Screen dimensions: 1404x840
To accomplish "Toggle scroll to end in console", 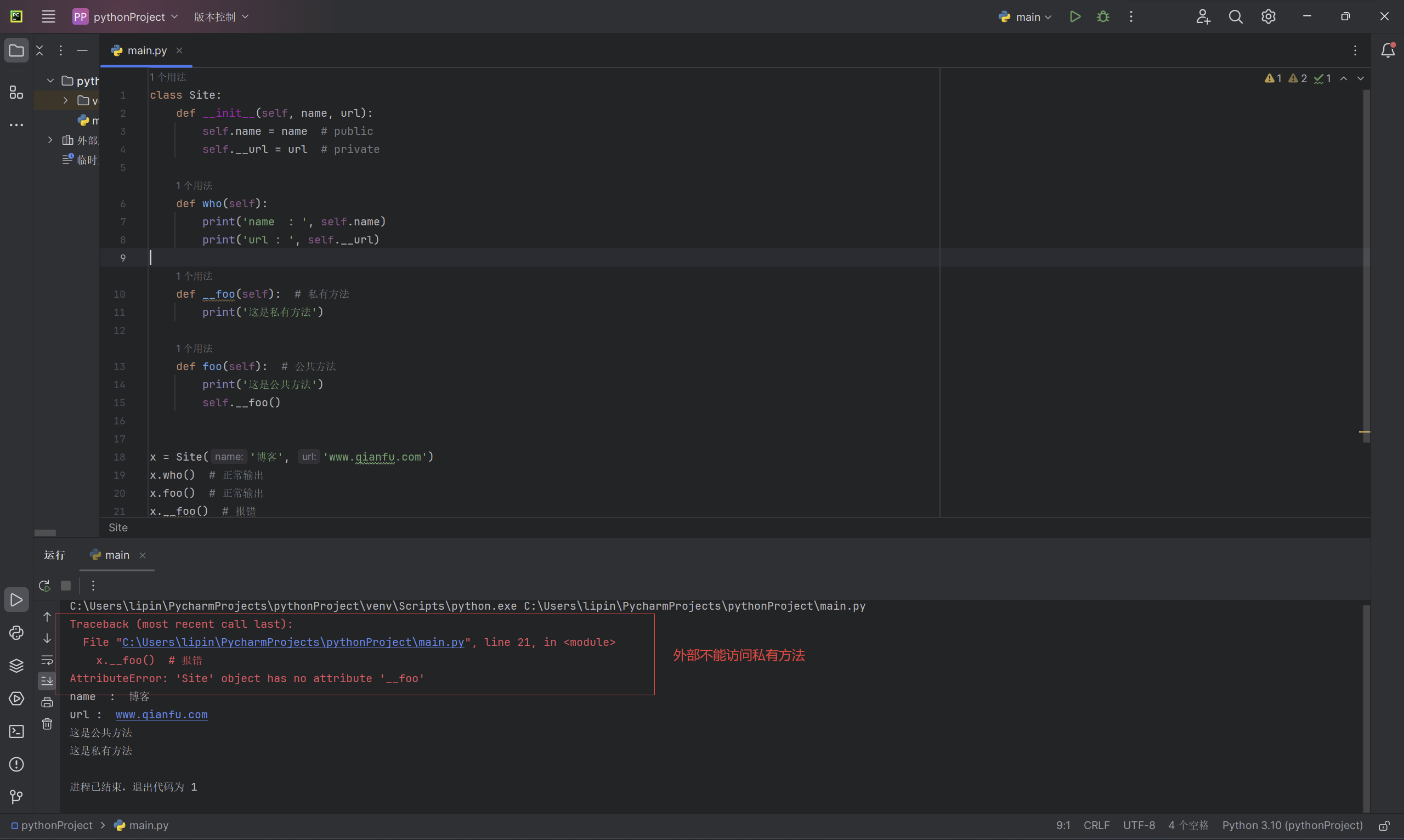I will (x=47, y=681).
